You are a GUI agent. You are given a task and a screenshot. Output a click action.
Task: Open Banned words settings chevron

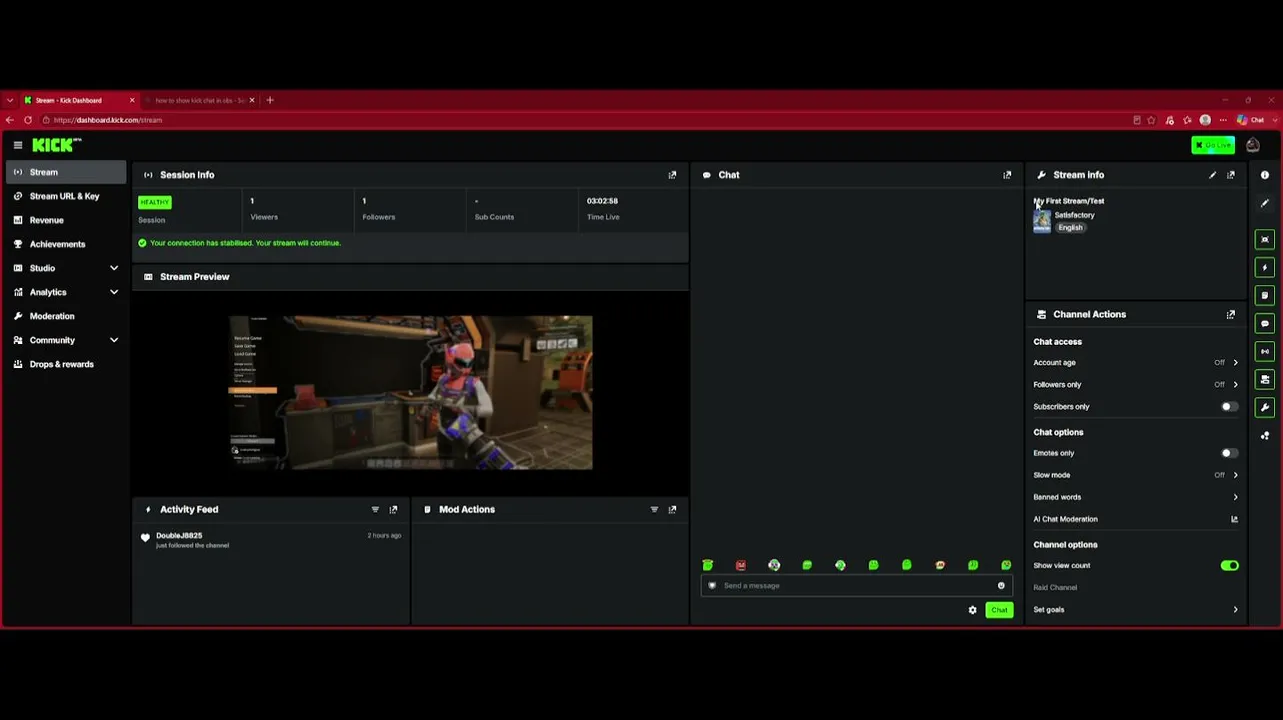1235,497
